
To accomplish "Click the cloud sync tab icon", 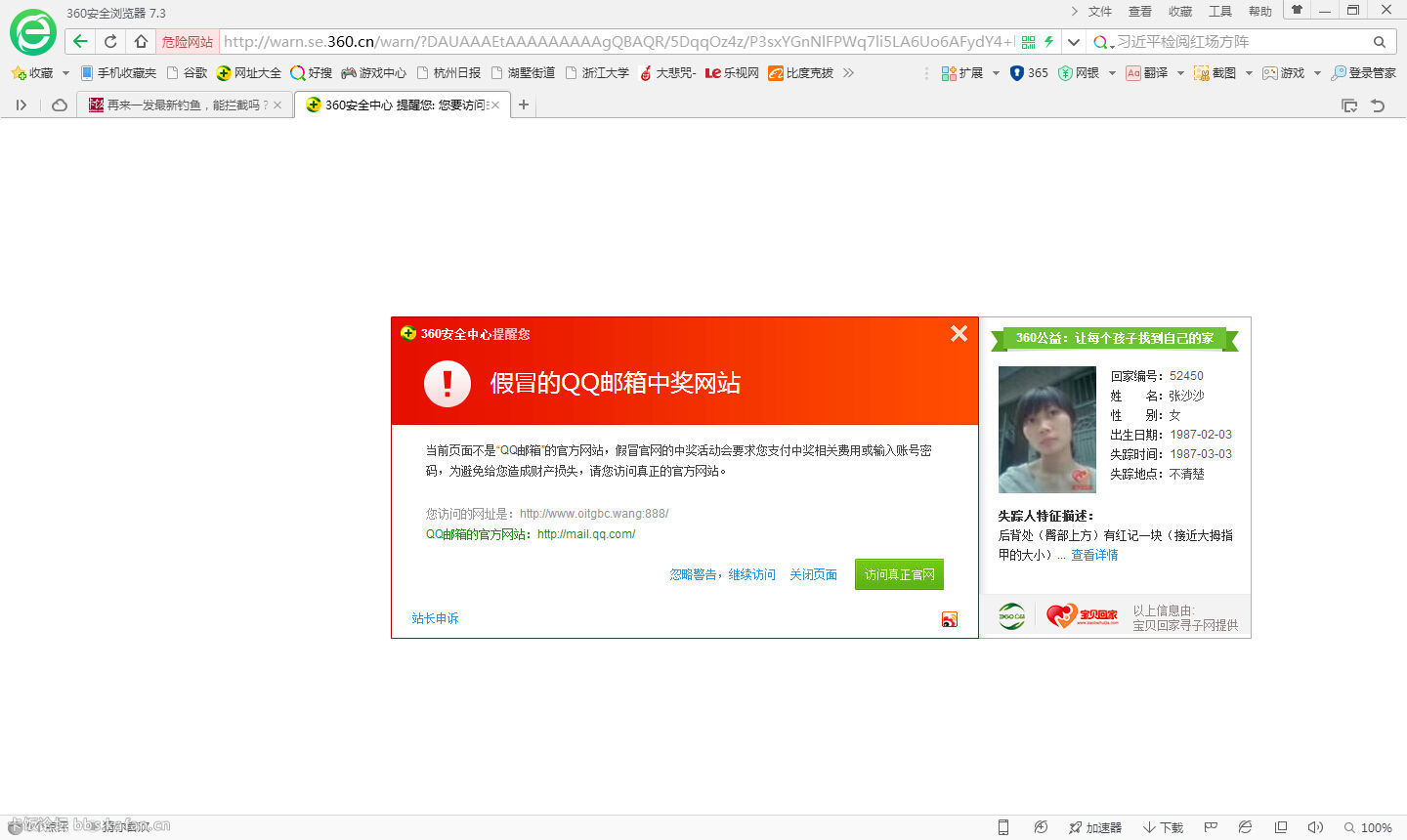I will 60,105.
